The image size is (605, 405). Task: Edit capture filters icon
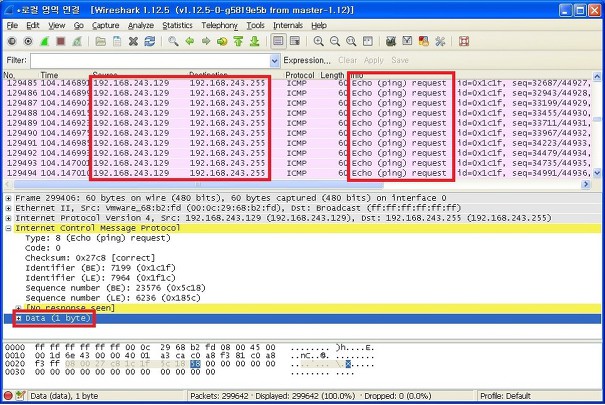coord(391,41)
